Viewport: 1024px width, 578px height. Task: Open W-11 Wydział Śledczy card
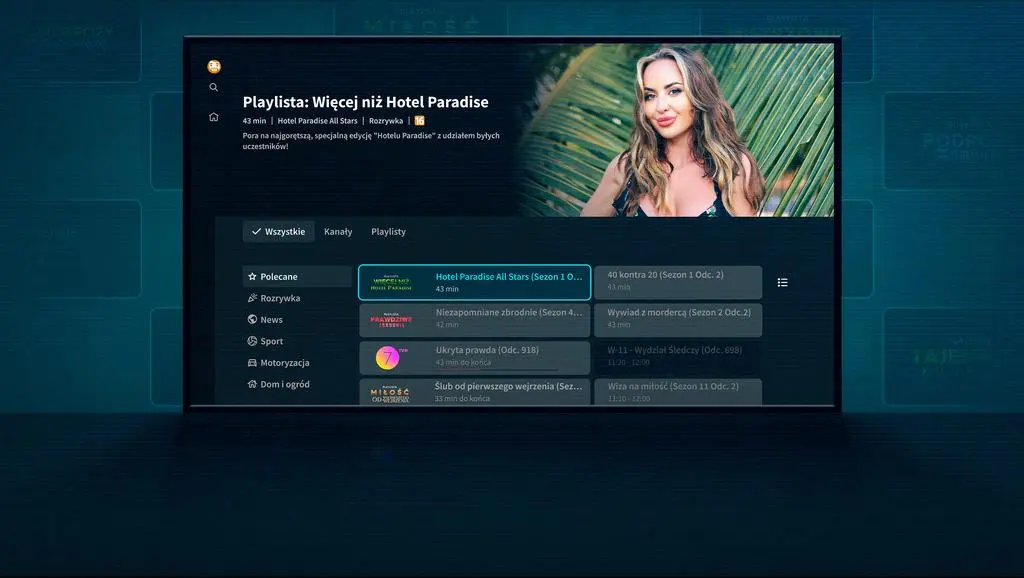tap(679, 357)
